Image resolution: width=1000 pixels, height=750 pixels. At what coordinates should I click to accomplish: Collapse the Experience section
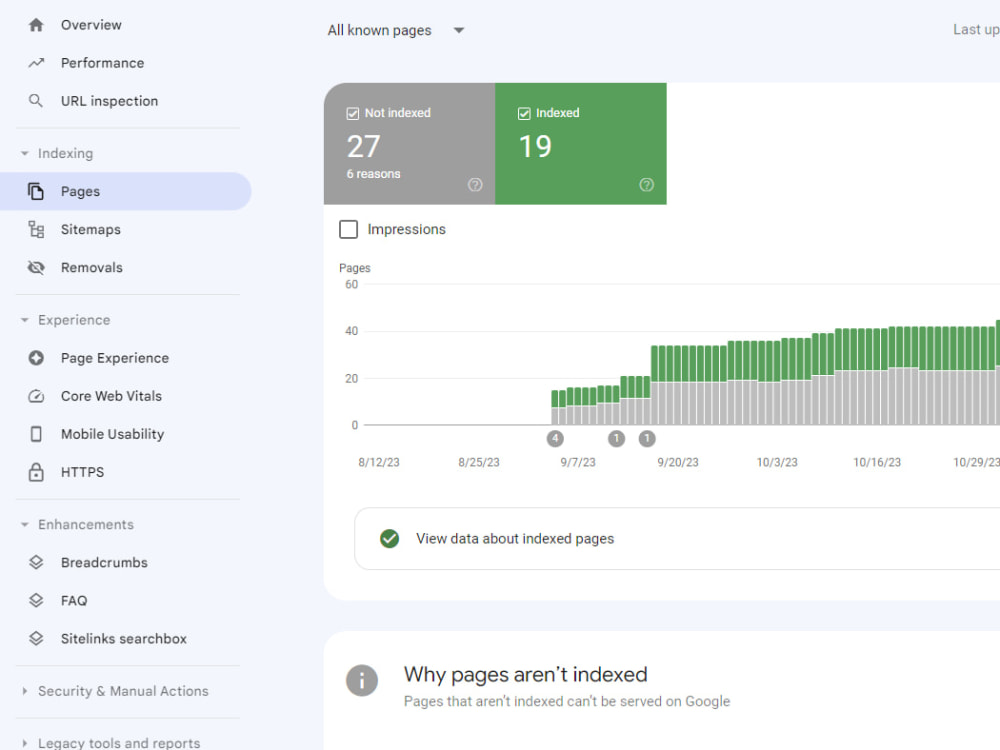click(25, 320)
